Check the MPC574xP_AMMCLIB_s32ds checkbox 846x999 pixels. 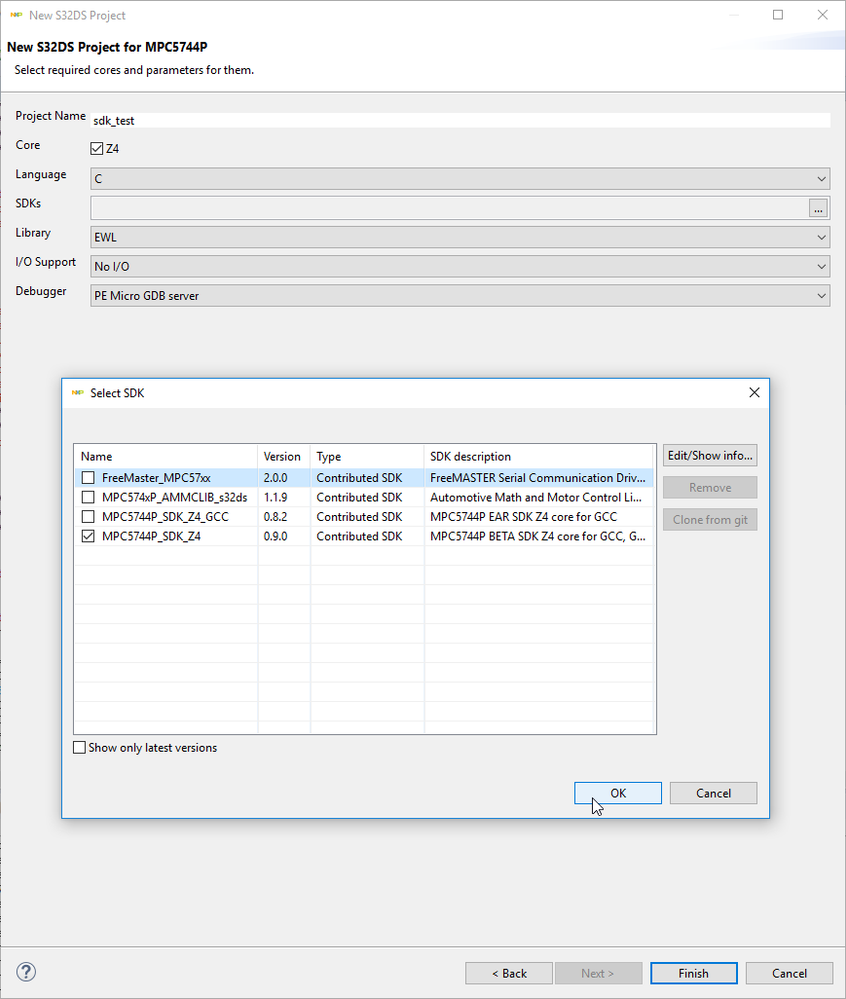click(88, 497)
